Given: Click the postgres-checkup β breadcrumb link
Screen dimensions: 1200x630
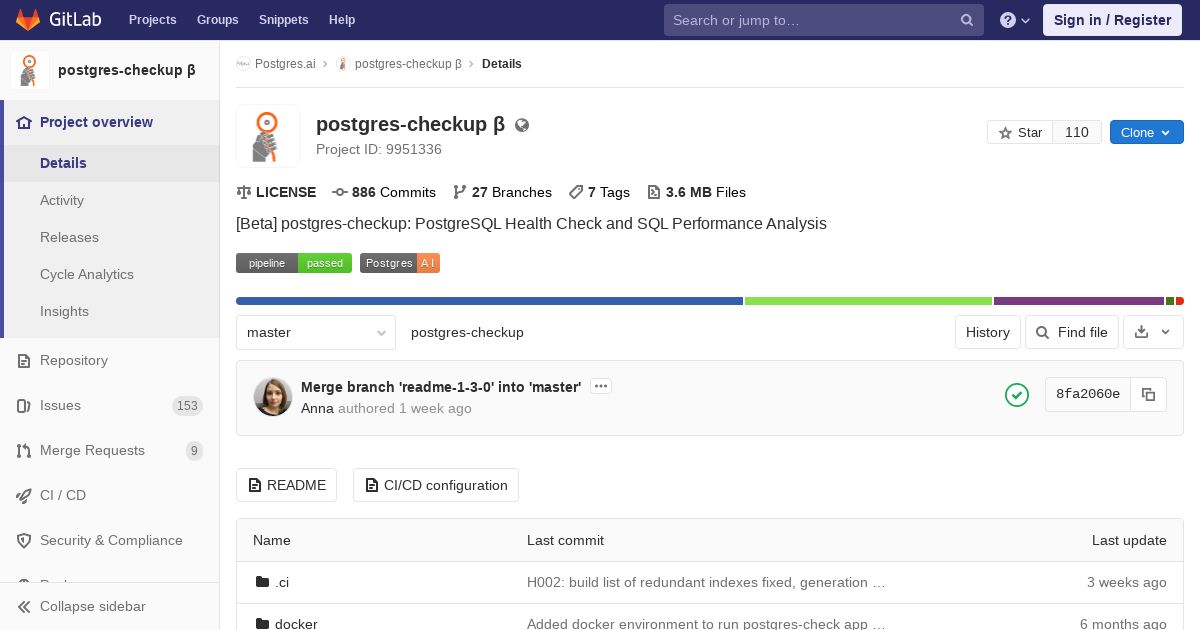Looking at the screenshot, I should coord(408,64).
